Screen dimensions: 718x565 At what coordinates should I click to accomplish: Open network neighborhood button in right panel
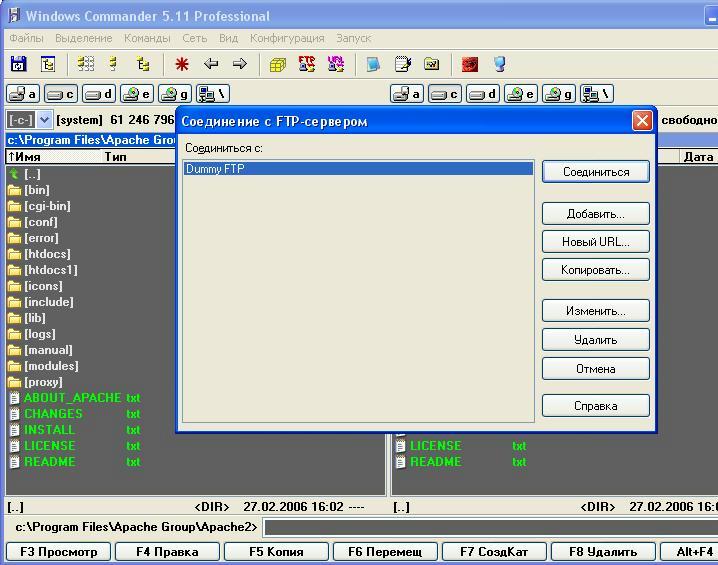point(597,94)
